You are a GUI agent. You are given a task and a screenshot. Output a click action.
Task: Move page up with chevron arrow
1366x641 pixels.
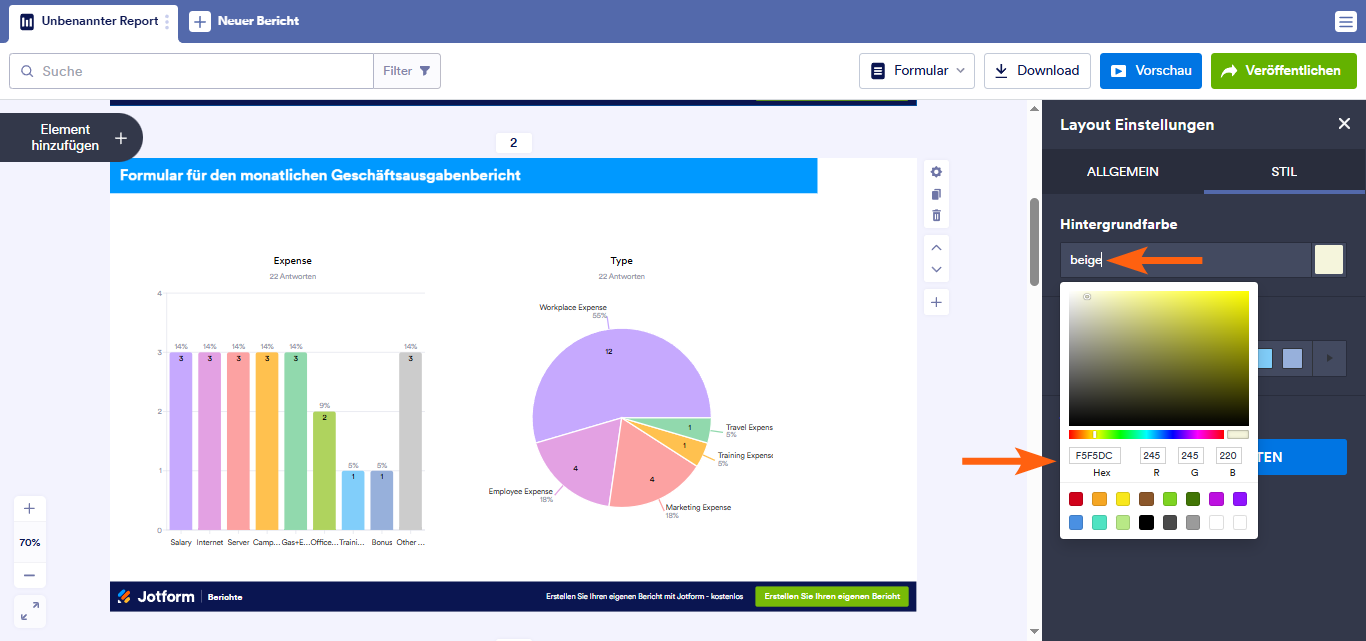(936, 247)
